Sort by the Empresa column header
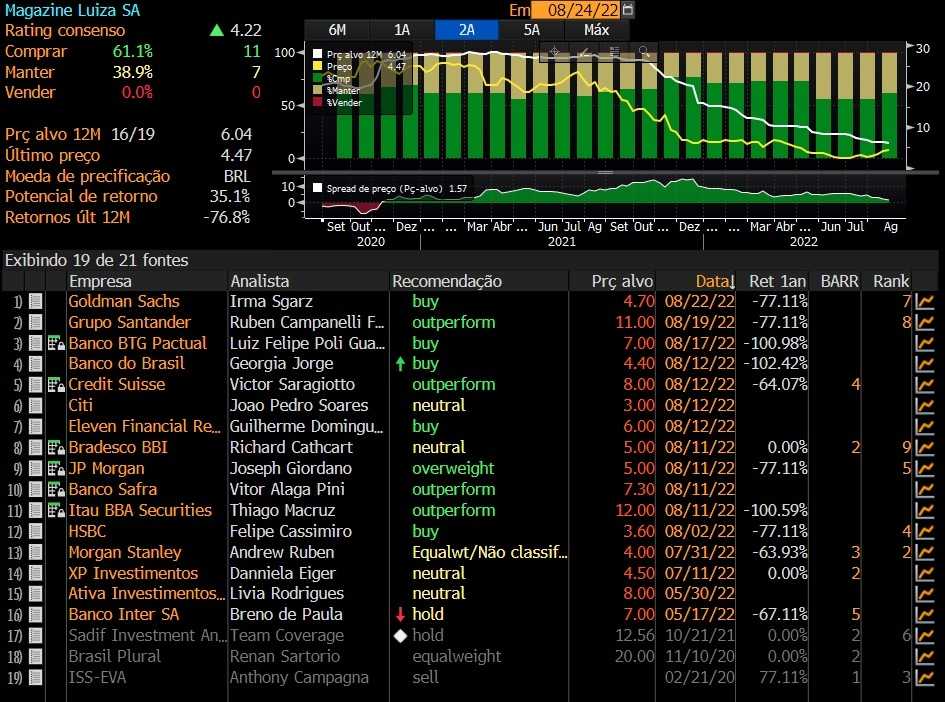945x702 pixels. pos(100,281)
